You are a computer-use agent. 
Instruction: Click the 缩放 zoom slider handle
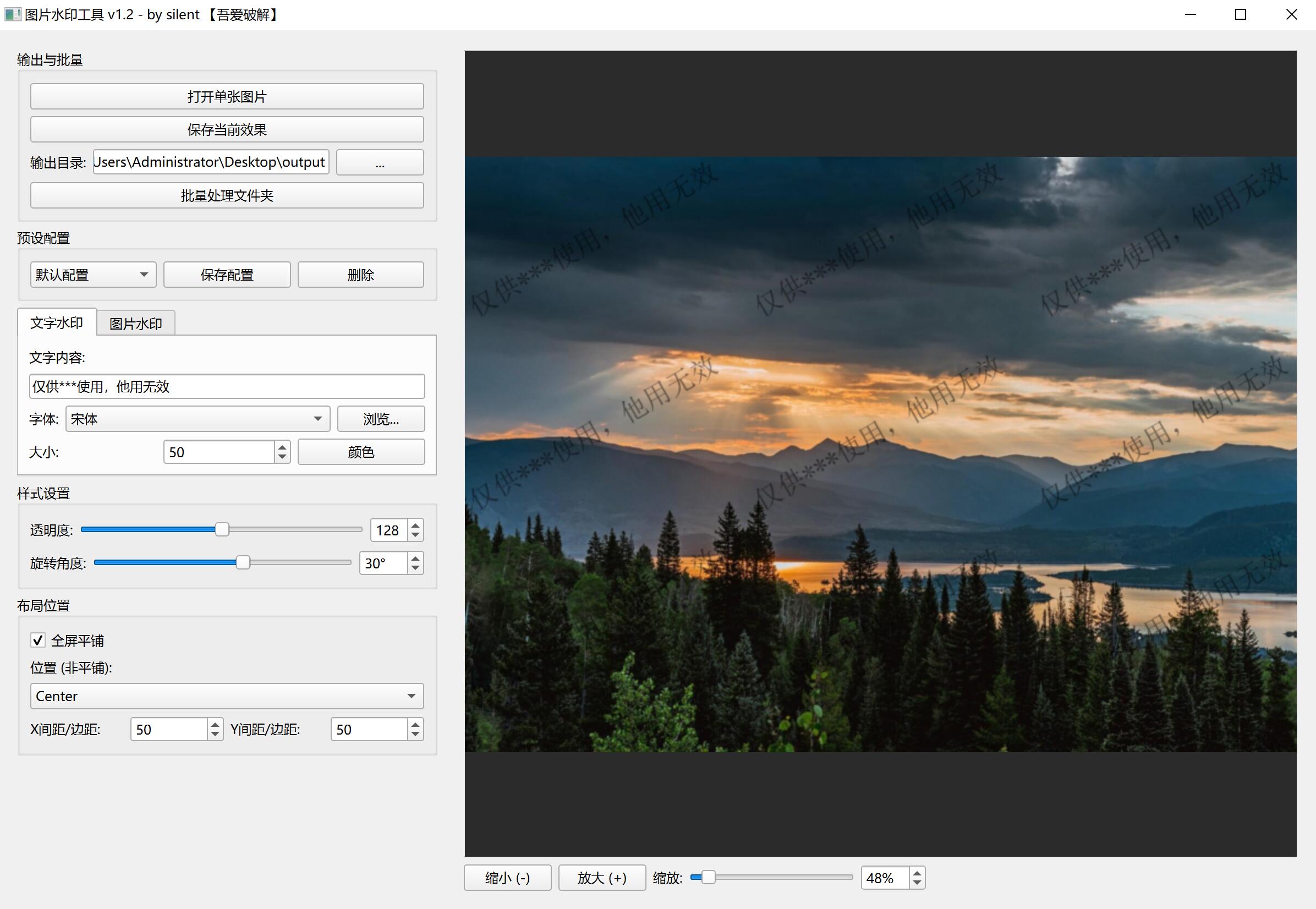coord(708,877)
